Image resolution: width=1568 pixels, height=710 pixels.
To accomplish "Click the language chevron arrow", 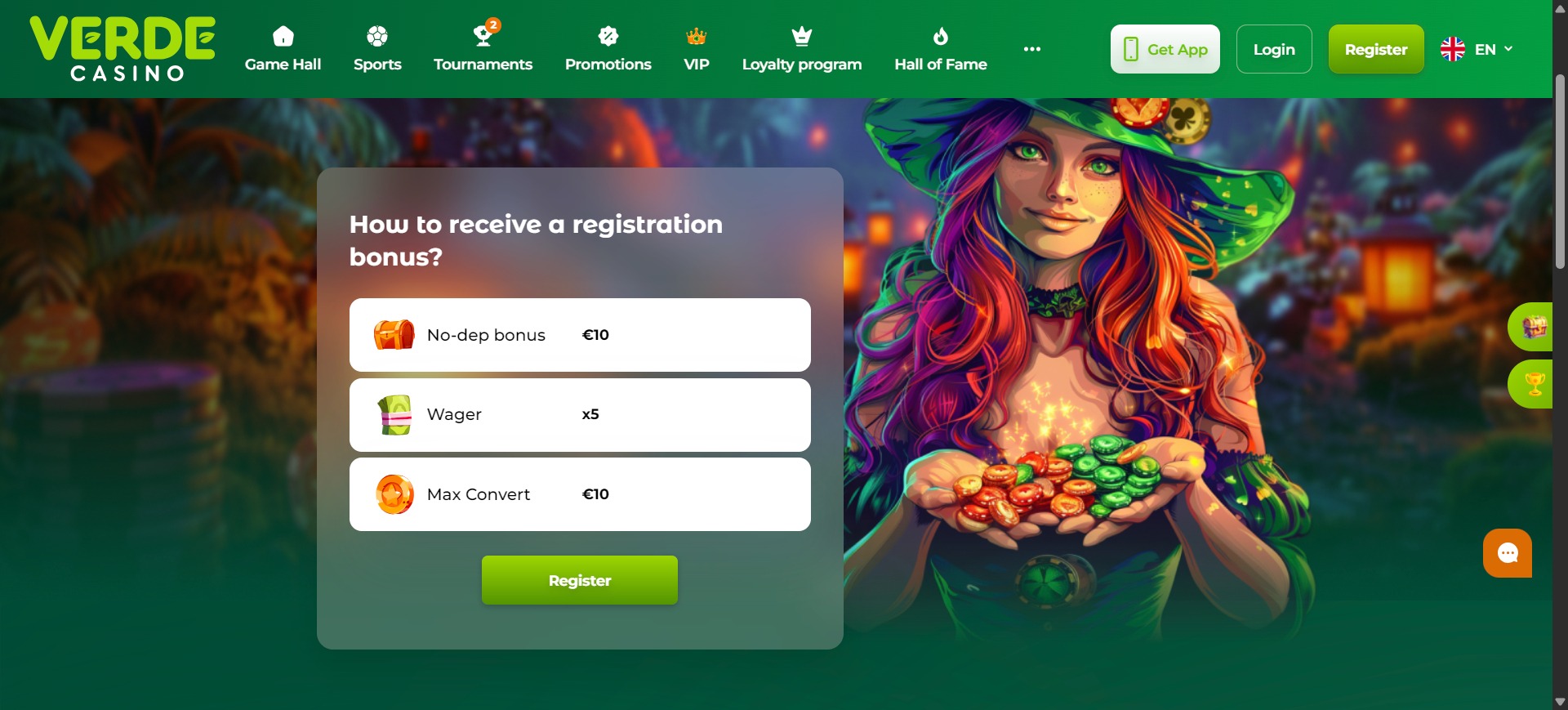I will point(1508,49).
